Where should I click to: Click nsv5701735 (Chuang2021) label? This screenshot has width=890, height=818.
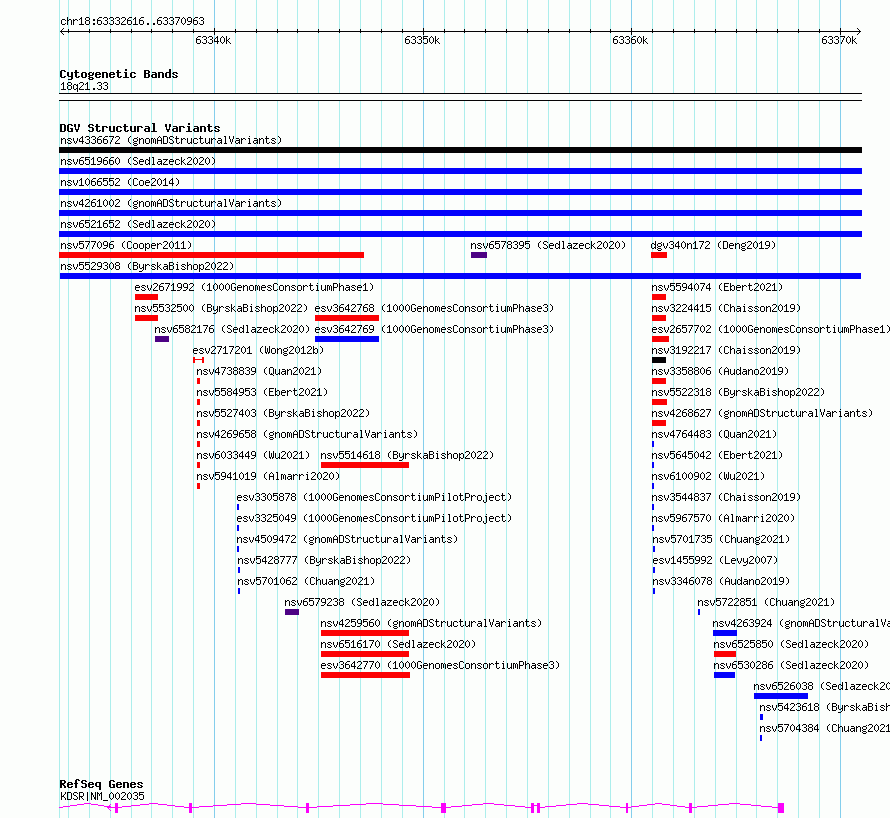point(721,539)
